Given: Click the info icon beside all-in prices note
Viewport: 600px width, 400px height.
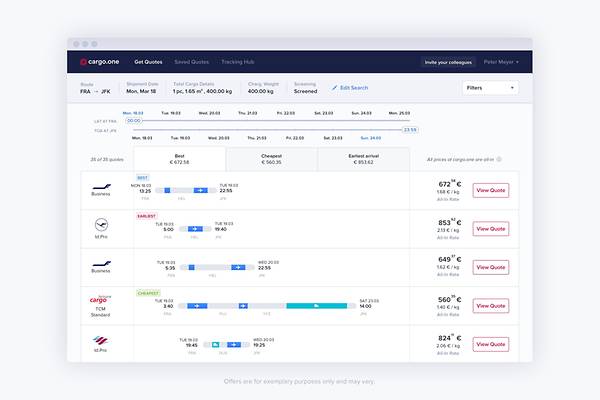Looking at the screenshot, I should [x=499, y=159].
